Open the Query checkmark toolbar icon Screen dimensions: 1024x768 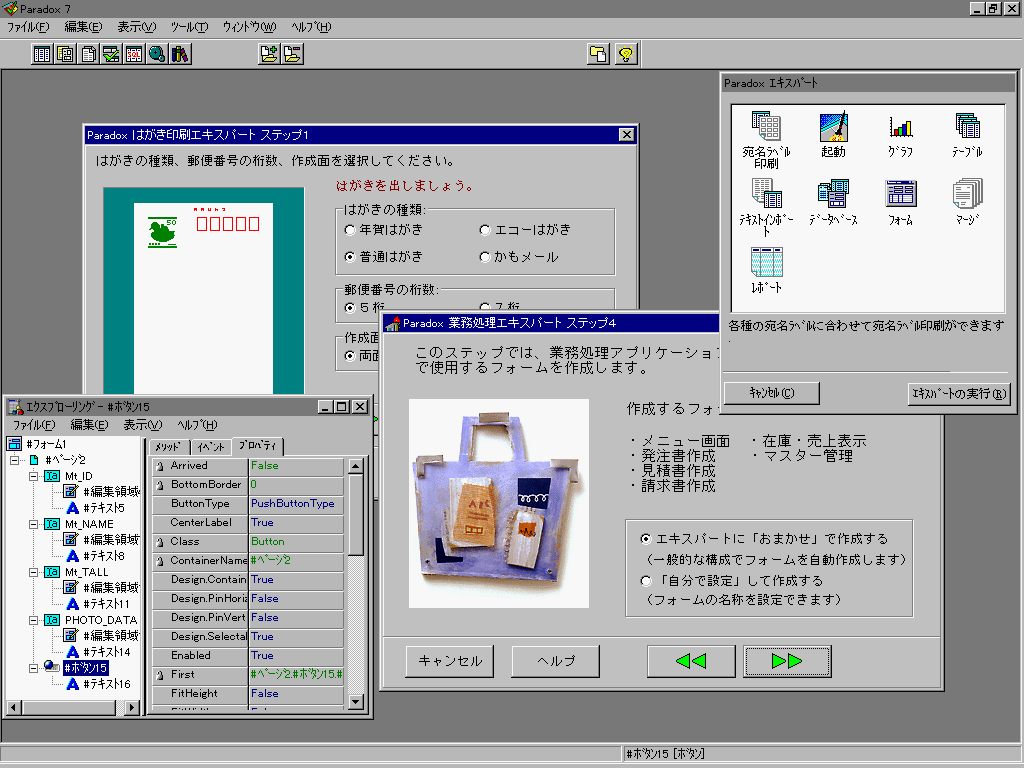(111, 54)
